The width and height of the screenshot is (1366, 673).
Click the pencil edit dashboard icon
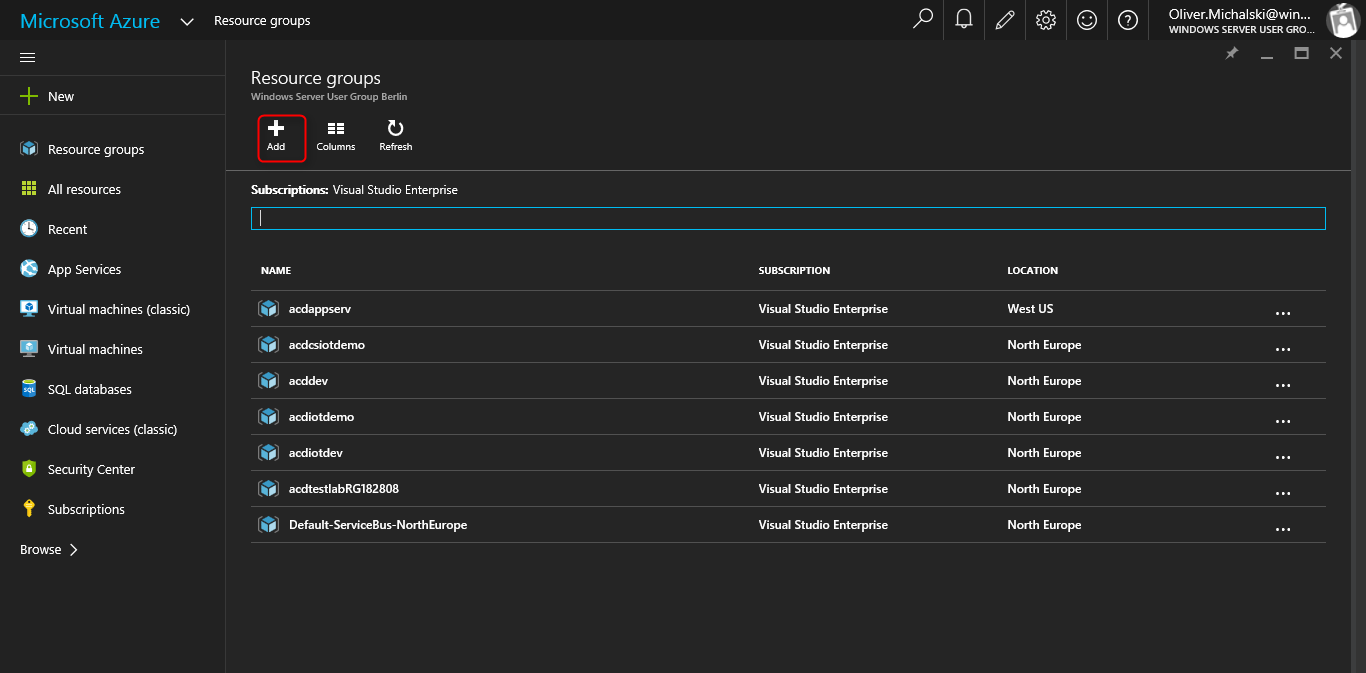pyautogui.click(x=1005, y=20)
